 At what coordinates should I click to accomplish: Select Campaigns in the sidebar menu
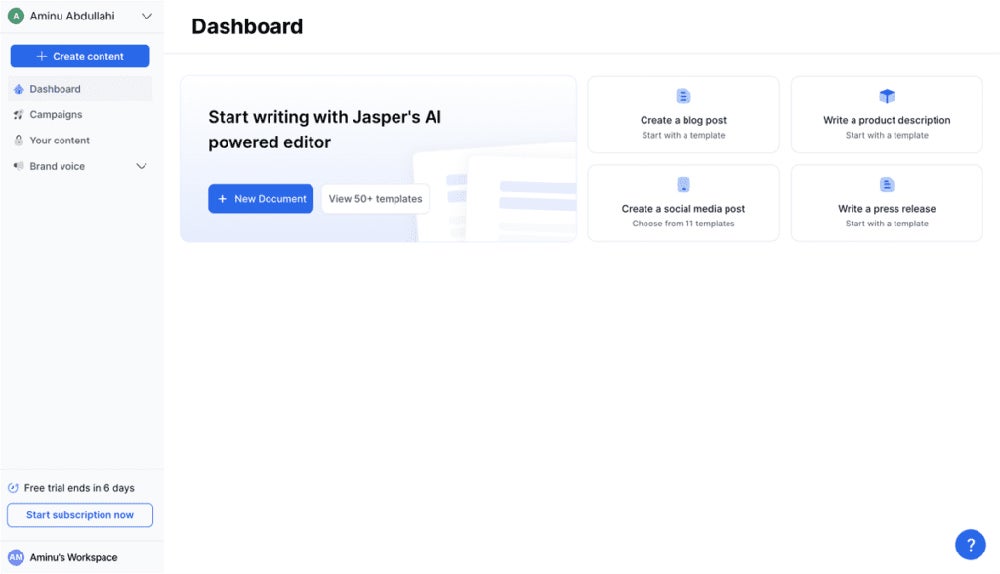55,115
